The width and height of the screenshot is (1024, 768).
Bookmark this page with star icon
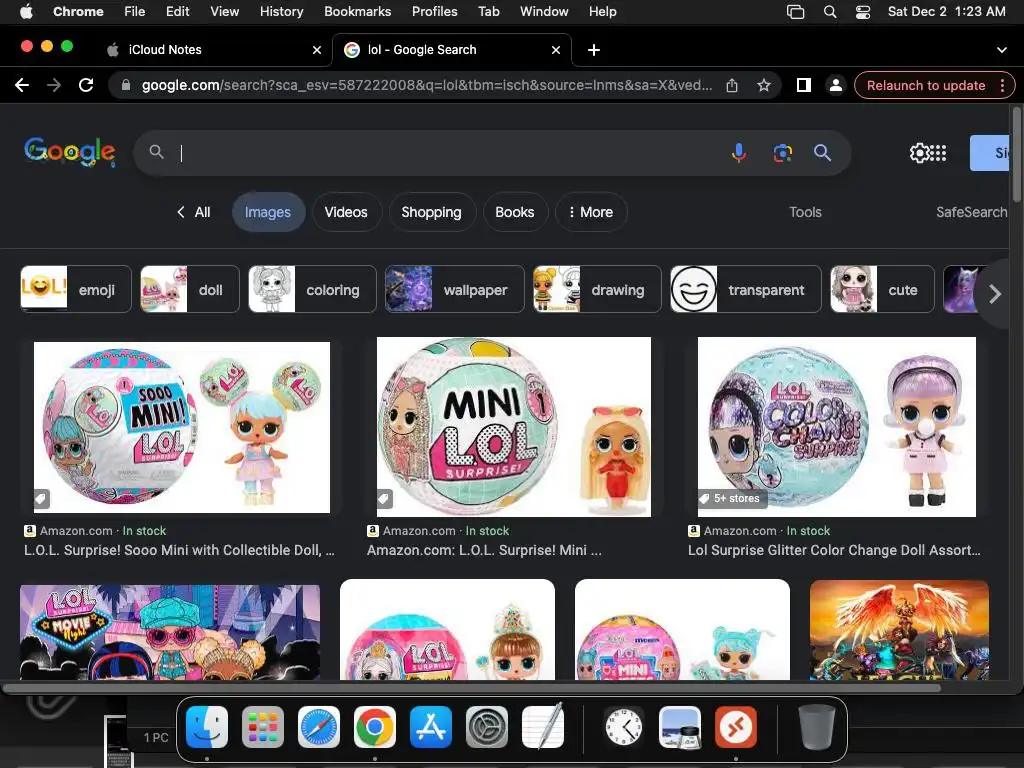tap(763, 85)
